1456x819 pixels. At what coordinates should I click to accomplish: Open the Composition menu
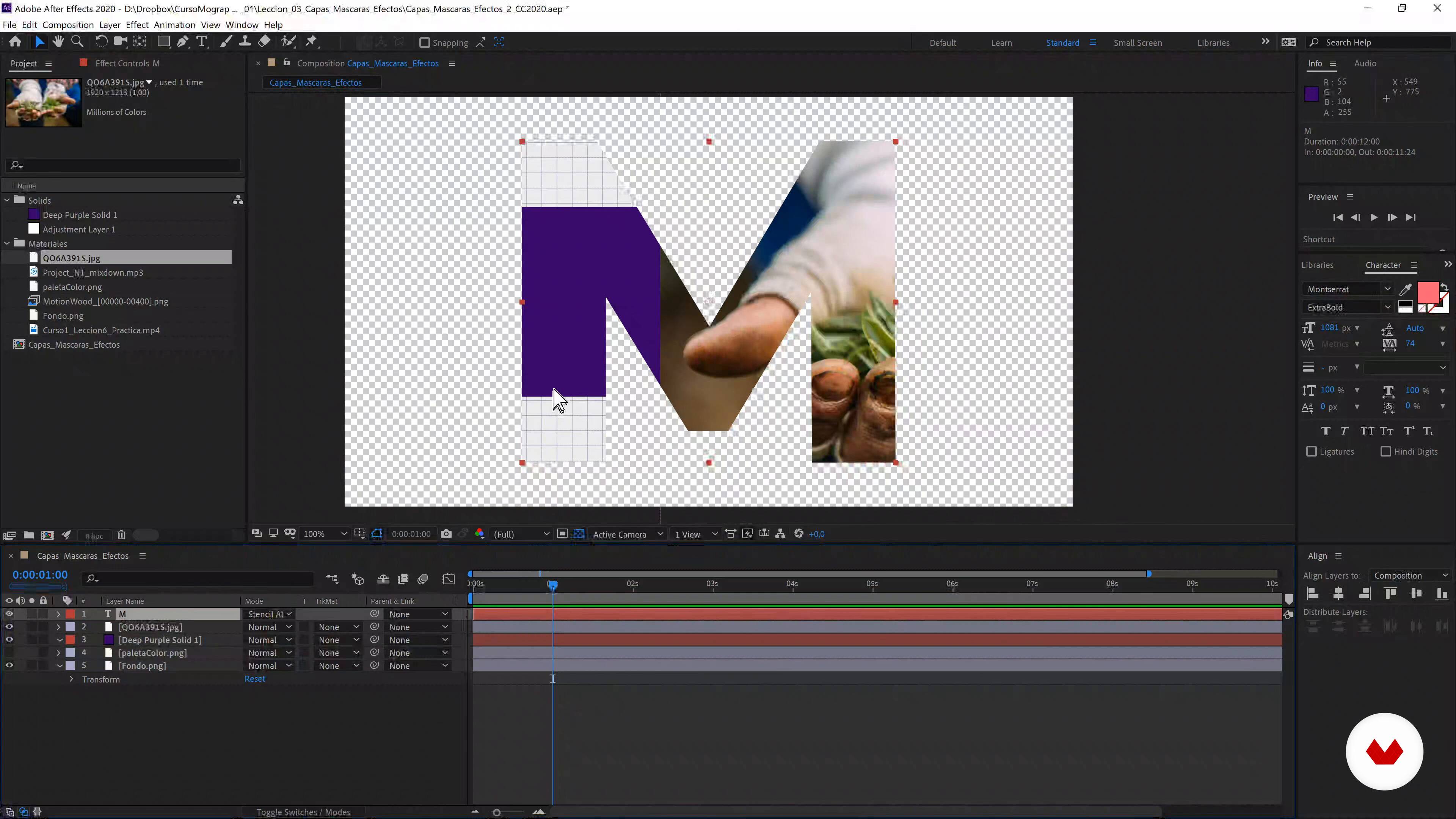68,25
